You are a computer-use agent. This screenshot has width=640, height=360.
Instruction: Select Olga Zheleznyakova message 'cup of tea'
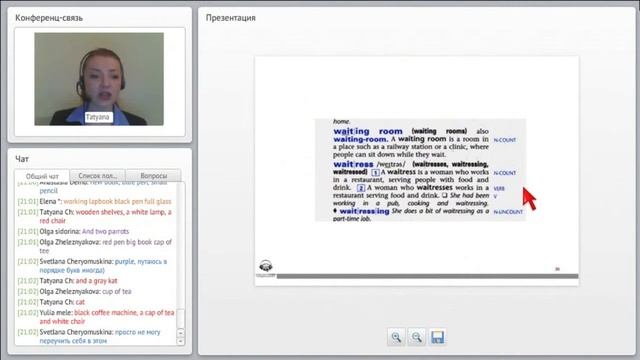[75, 291]
